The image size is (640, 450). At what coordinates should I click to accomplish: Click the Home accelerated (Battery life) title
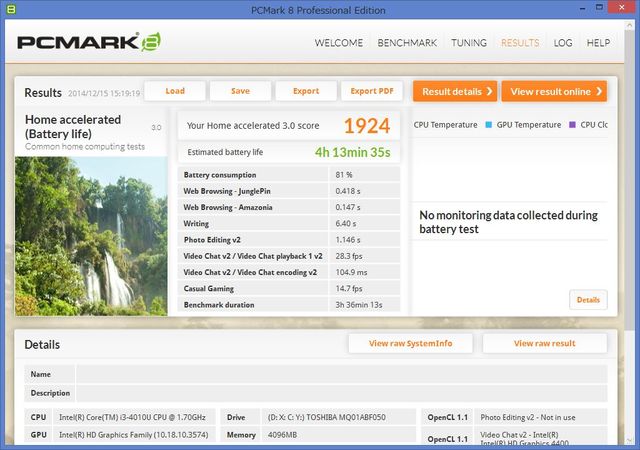[x=73, y=127]
